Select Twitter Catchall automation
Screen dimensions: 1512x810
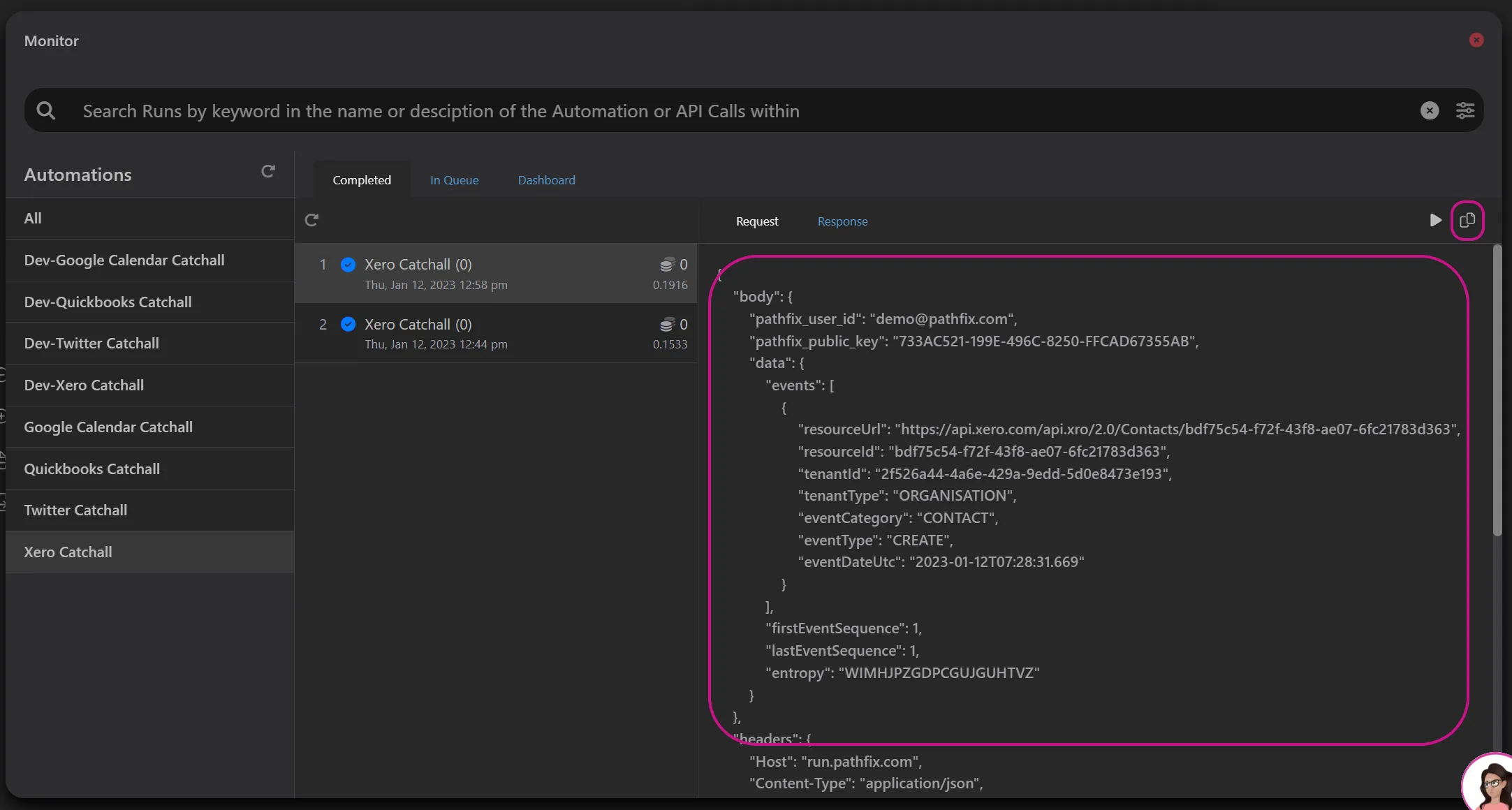click(149, 510)
